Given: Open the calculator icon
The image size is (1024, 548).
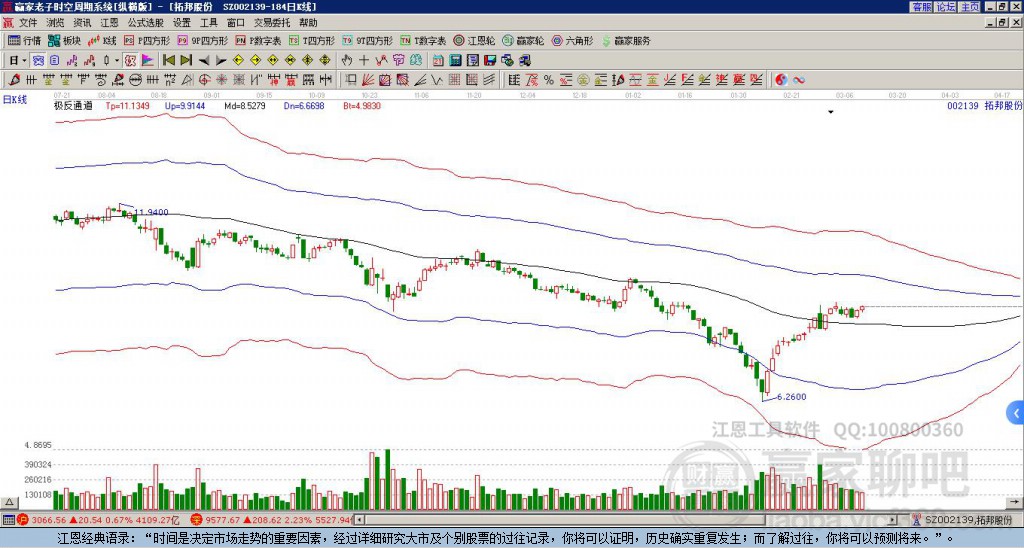Looking at the screenshot, I should [x=455, y=61].
